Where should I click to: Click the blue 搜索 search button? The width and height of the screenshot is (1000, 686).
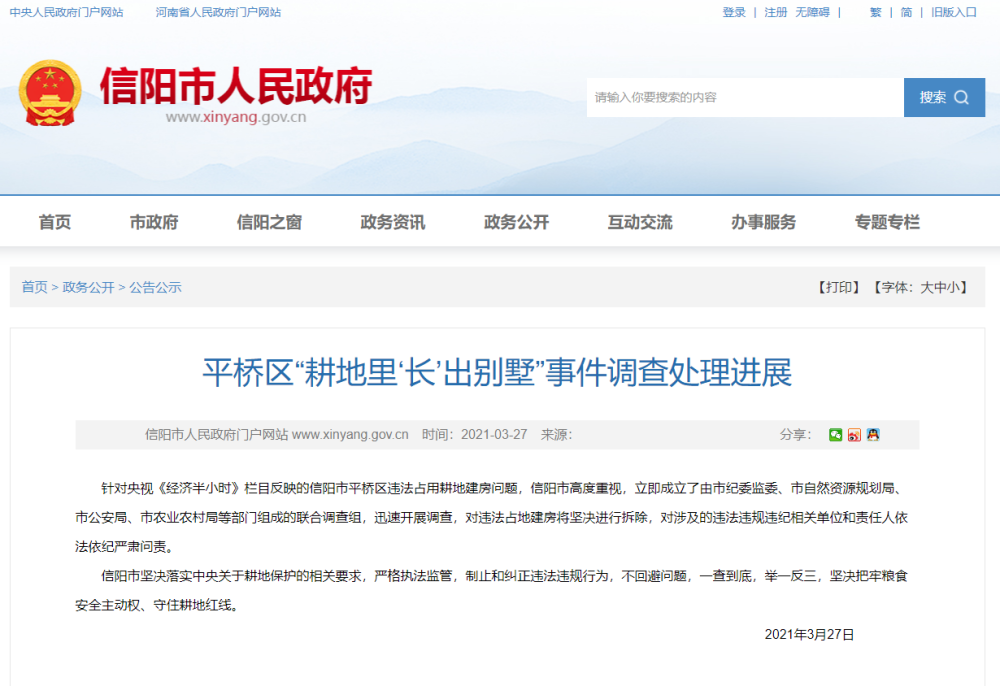pyautogui.click(x=944, y=97)
